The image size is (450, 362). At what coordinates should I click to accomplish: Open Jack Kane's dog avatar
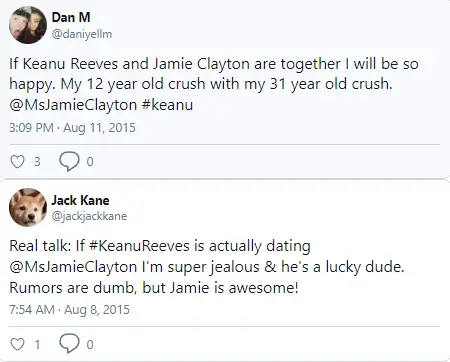28,207
